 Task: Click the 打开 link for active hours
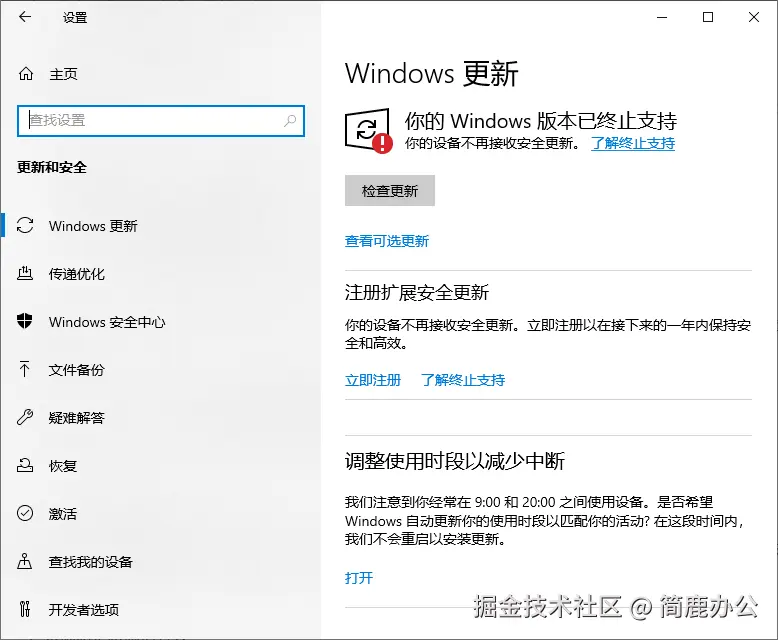(x=359, y=577)
